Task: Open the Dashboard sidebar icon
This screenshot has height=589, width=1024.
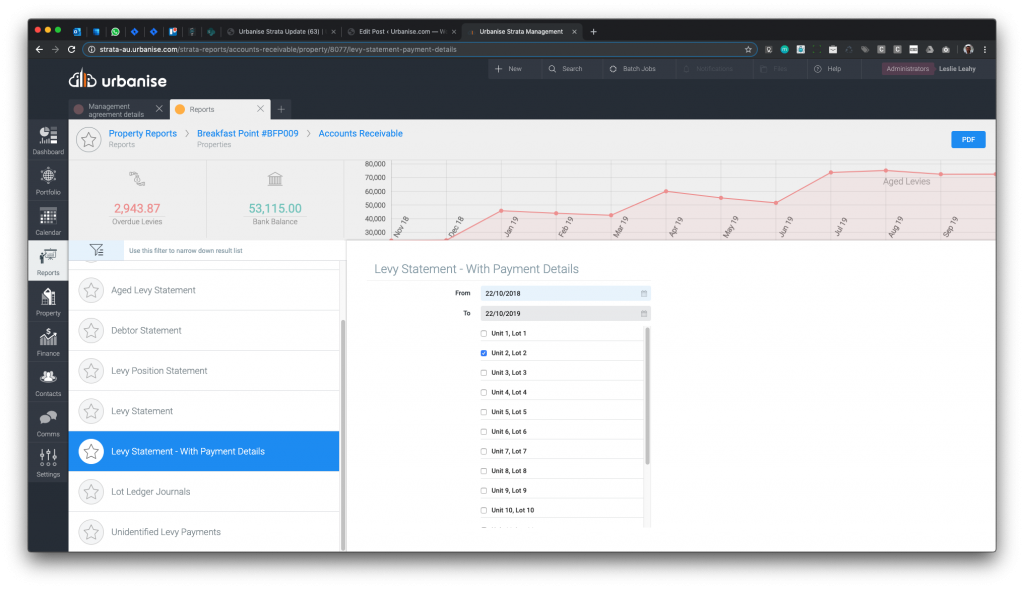Action: pyautogui.click(x=47, y=138)
